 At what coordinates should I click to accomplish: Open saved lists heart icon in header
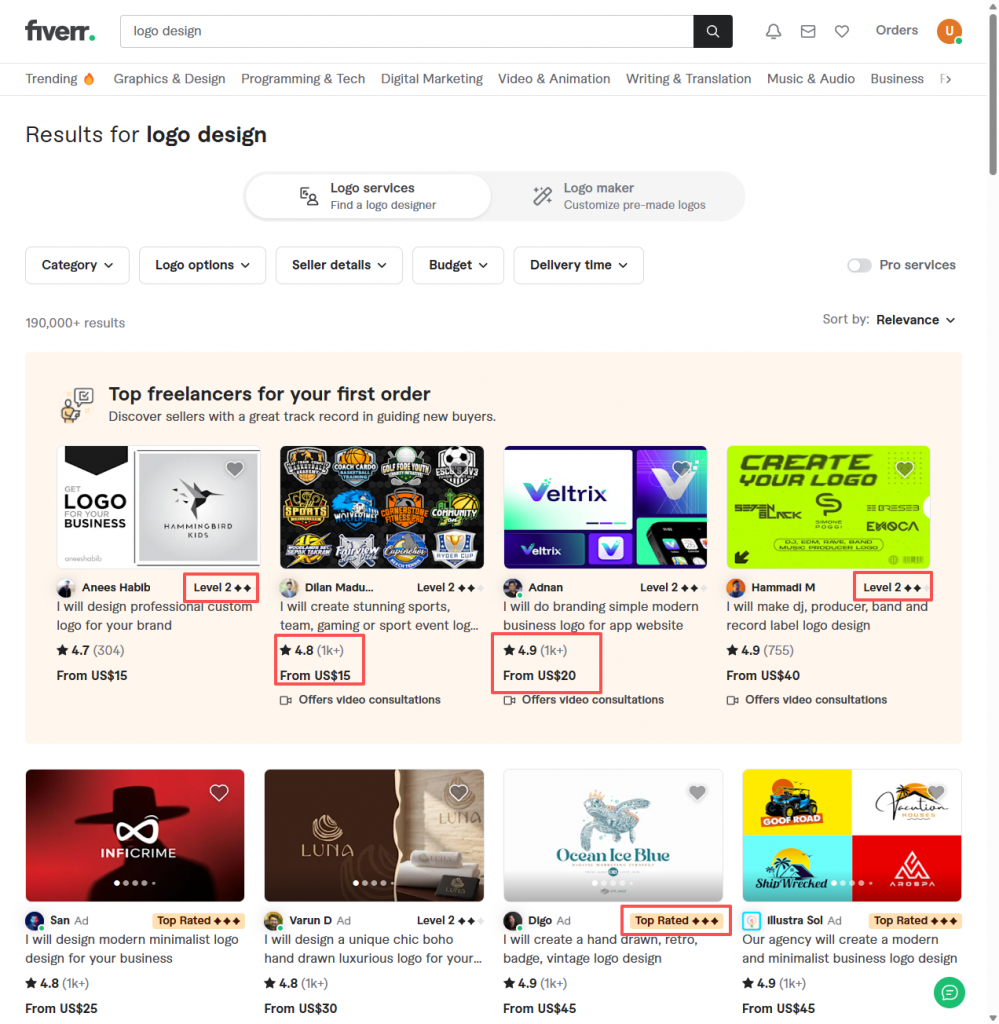842,31
